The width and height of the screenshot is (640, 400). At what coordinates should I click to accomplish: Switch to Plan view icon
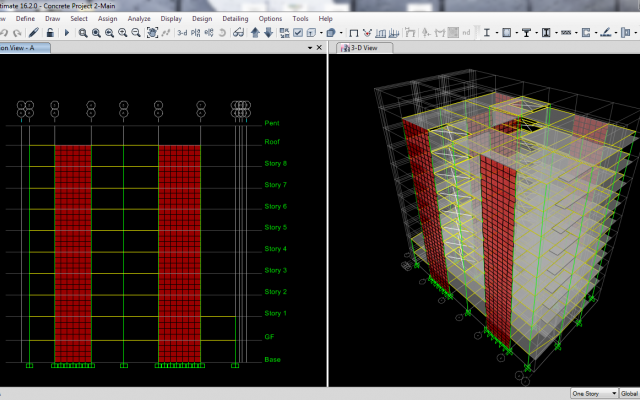[196, 33]
